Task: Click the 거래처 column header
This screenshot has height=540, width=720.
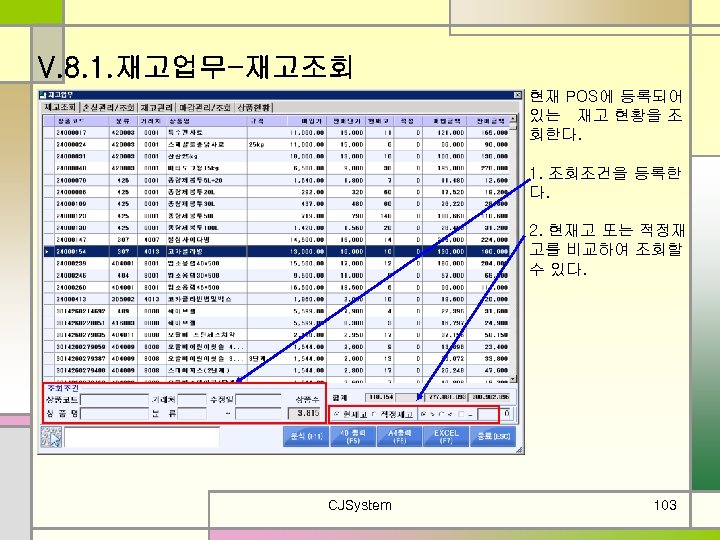Action: pos(151,121)
